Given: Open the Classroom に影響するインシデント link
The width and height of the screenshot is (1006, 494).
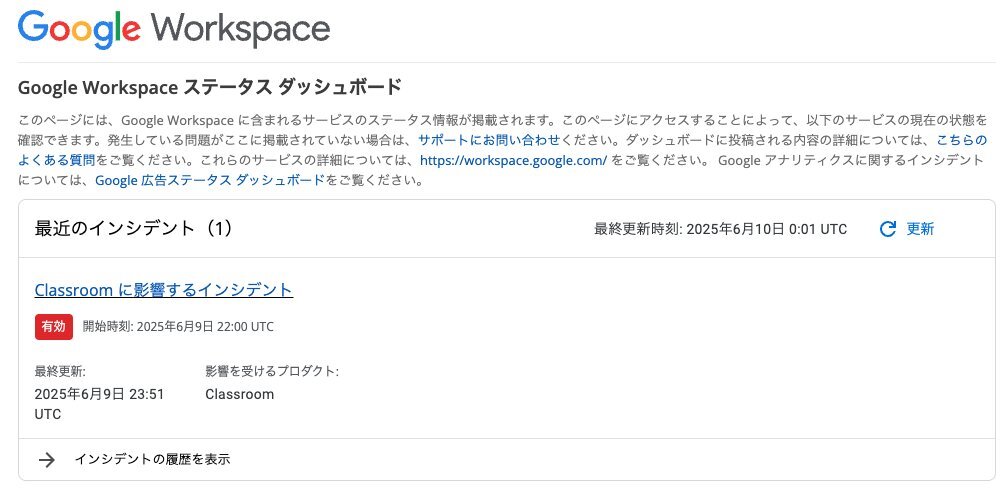Looking at the screenshot, I should click(164, 290).
